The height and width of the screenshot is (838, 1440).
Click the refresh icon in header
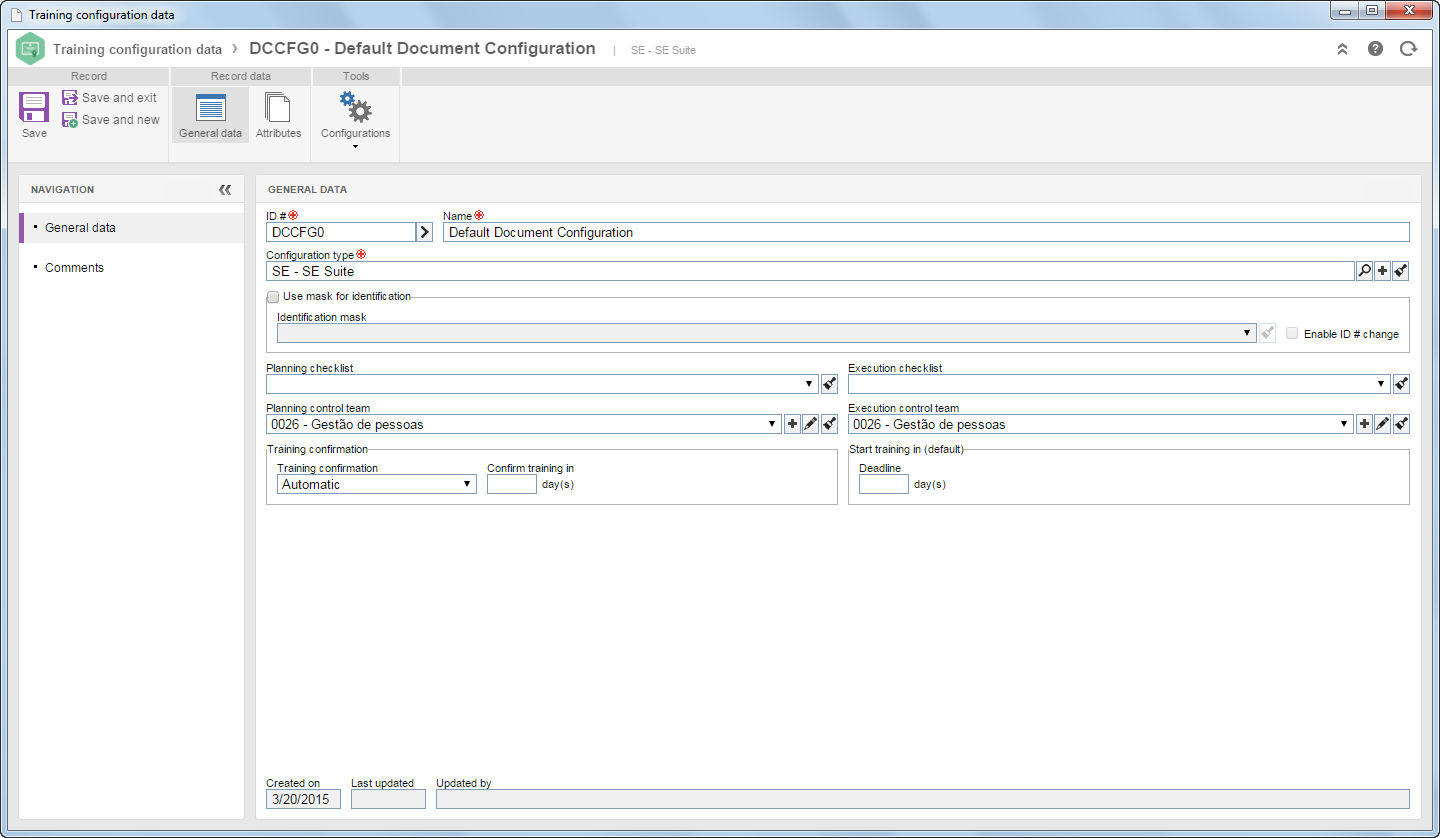tap(1409, 48)
